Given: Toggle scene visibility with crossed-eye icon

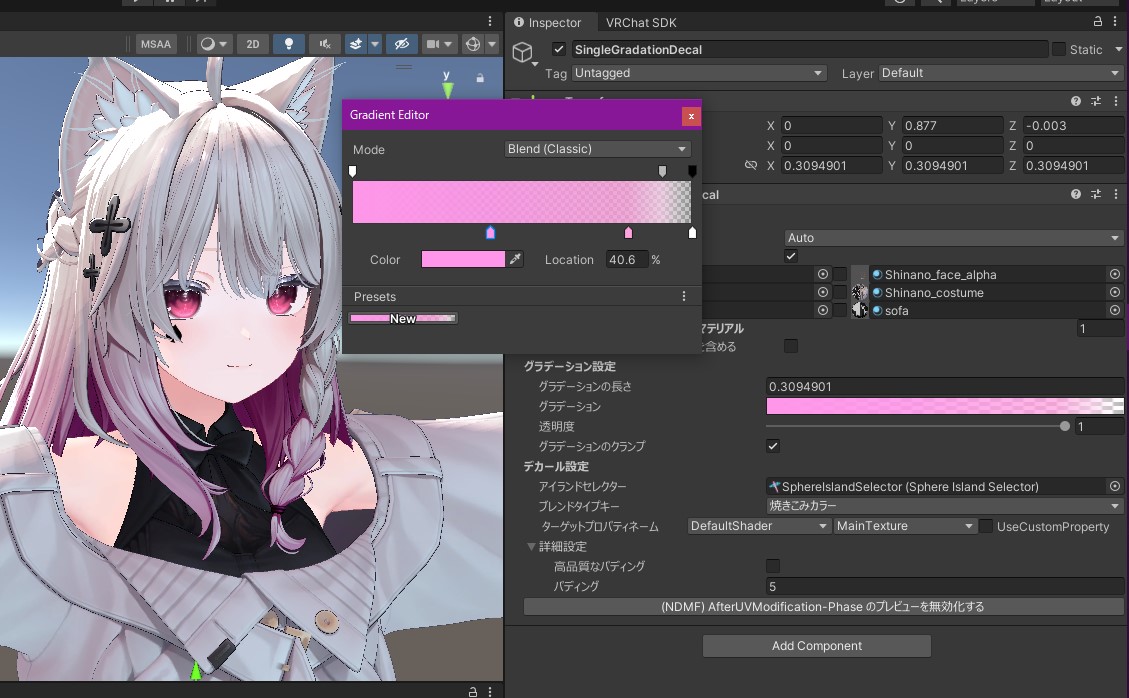Looking at the screenshot, I should click(402, 44).
